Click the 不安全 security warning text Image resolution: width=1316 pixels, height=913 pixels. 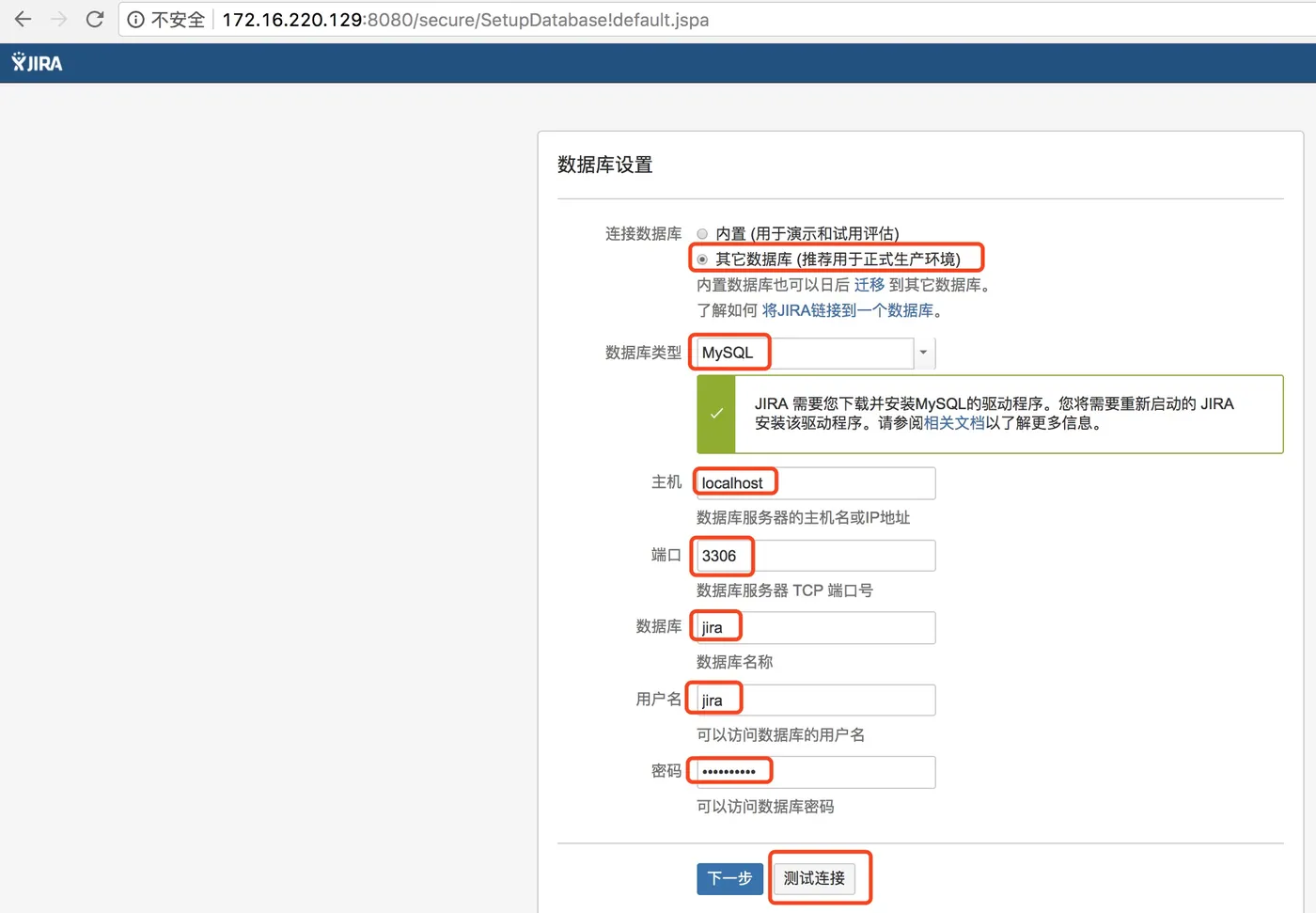178,20
